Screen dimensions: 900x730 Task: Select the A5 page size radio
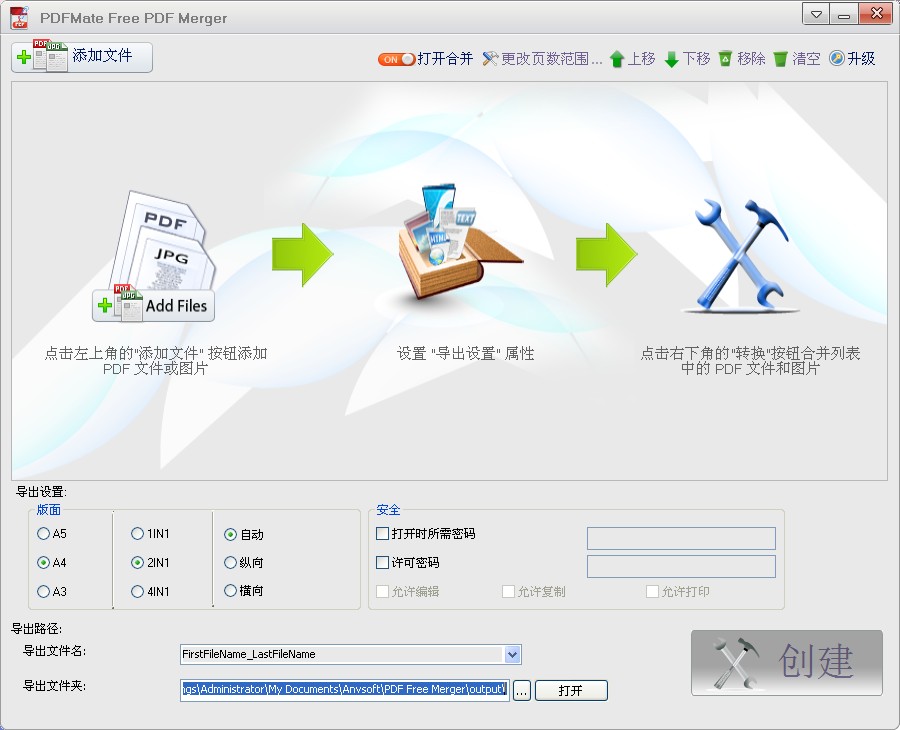43,534
